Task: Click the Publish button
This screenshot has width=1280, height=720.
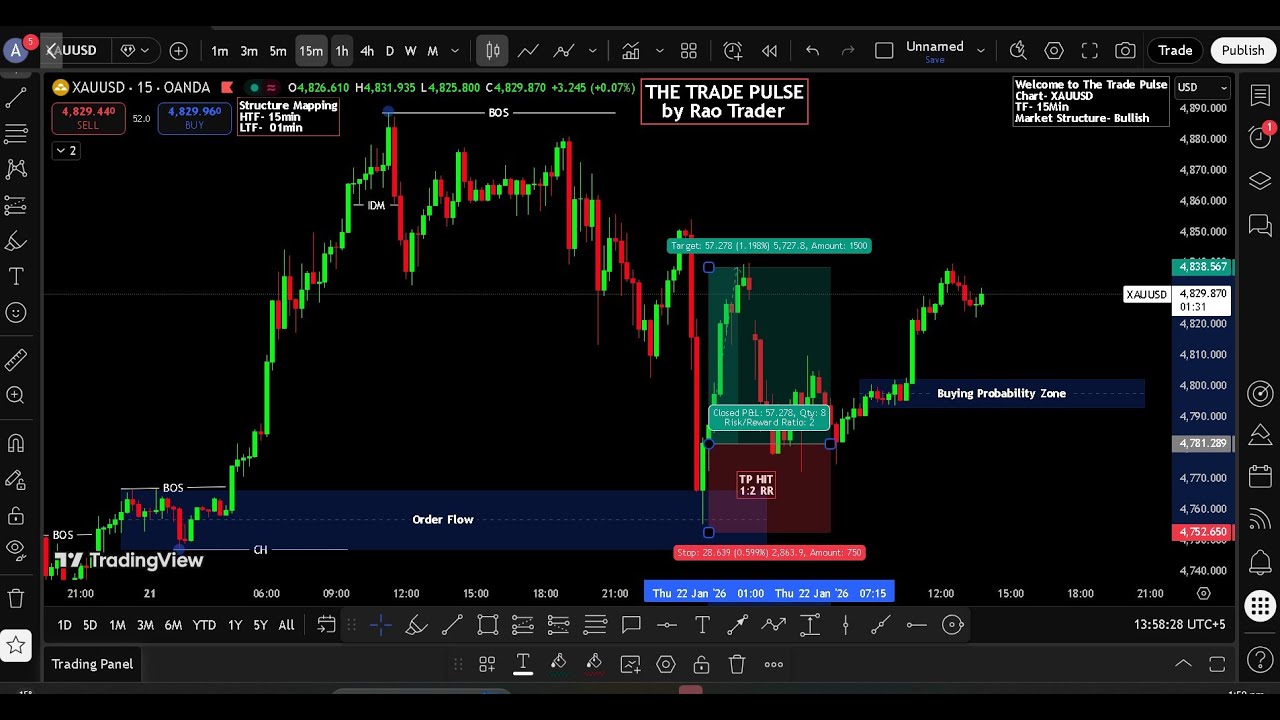Action: tap(1243, 51)
